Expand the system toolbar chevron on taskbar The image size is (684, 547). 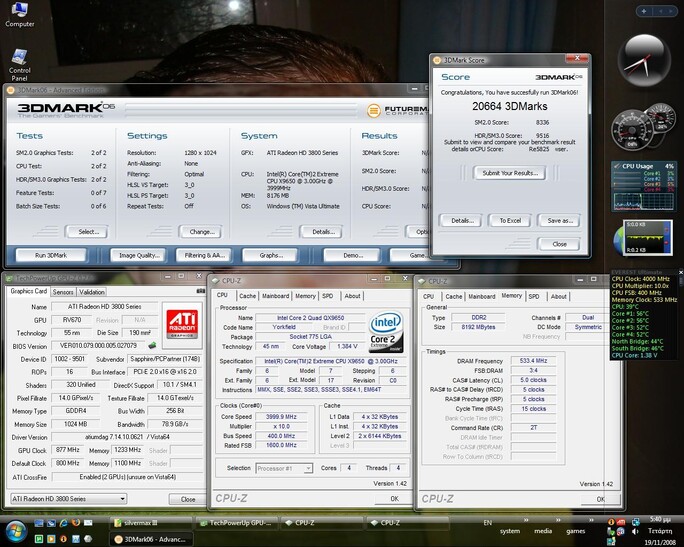pyautogui.click(x=526, y=520)
